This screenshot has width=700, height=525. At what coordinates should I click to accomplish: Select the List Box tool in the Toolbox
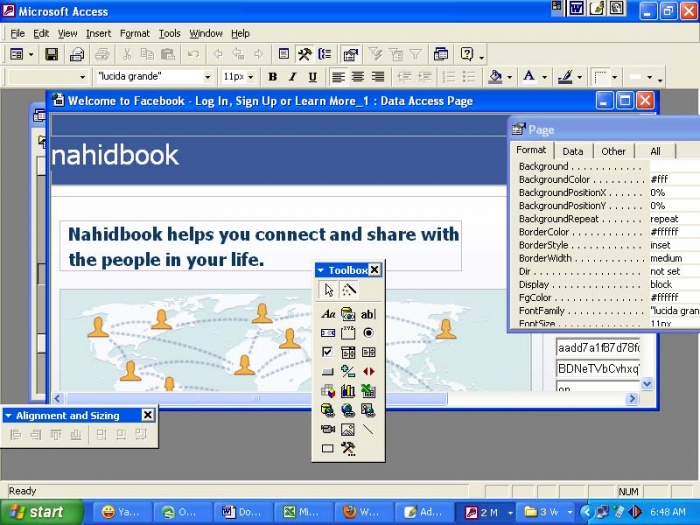click(368, 352)
